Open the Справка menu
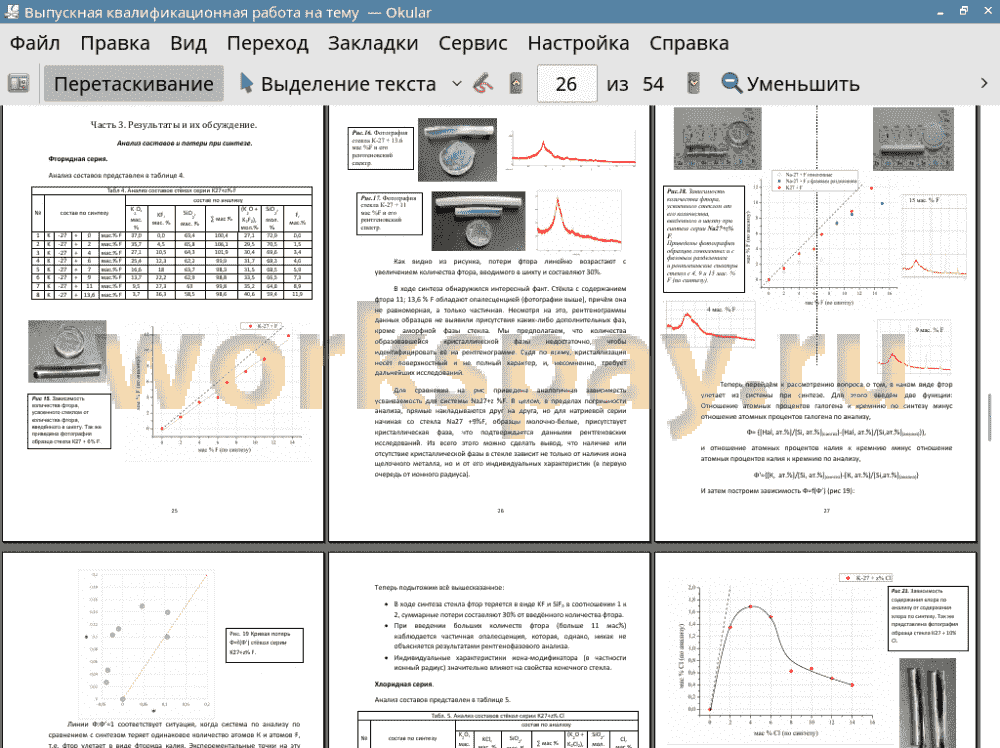The width and height of the screenshot is (1000, 748). pyautogui.click(x=689, y=43)
